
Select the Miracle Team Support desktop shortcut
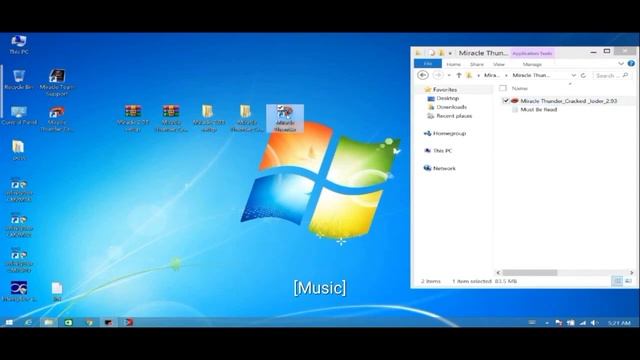coord(57,82)
